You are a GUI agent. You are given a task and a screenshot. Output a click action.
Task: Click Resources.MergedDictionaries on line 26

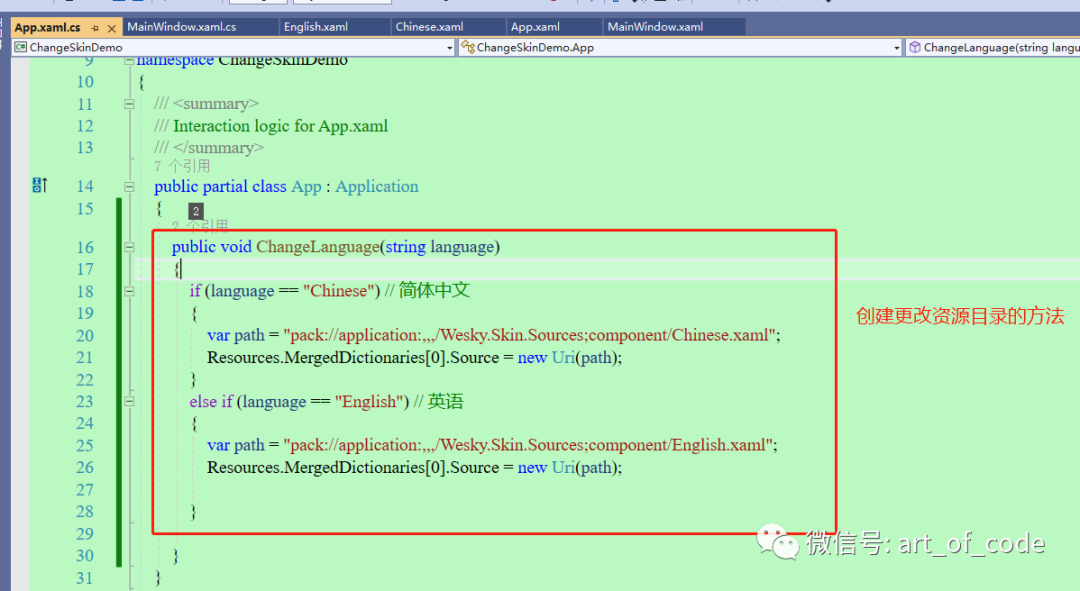[x=315, y=468]
